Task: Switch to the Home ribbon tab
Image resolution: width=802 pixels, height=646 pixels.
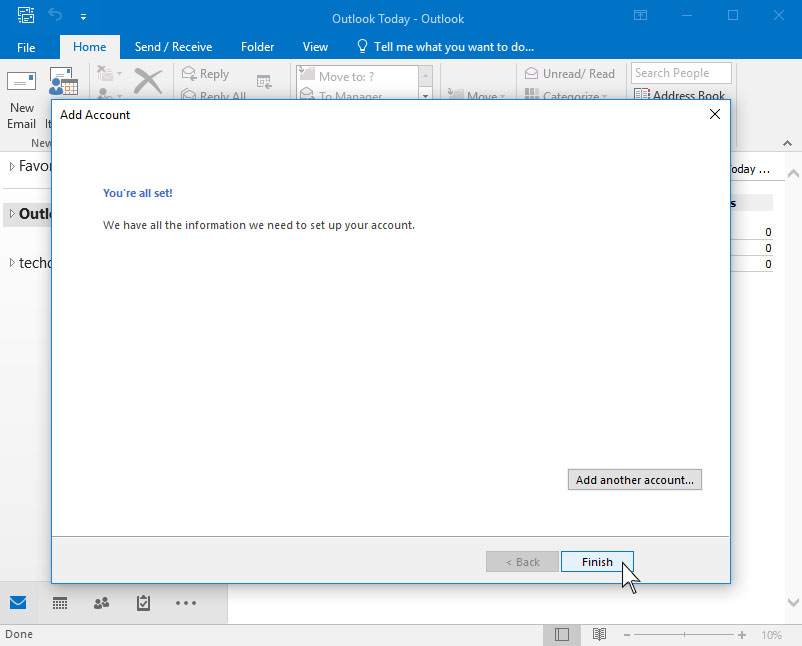Action: (90, 47)
